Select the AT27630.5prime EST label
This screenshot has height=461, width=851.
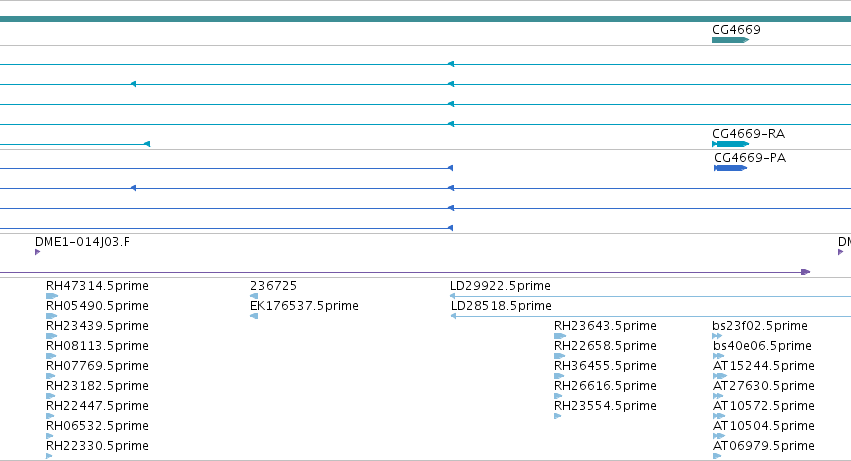click(x=764, y=386)
